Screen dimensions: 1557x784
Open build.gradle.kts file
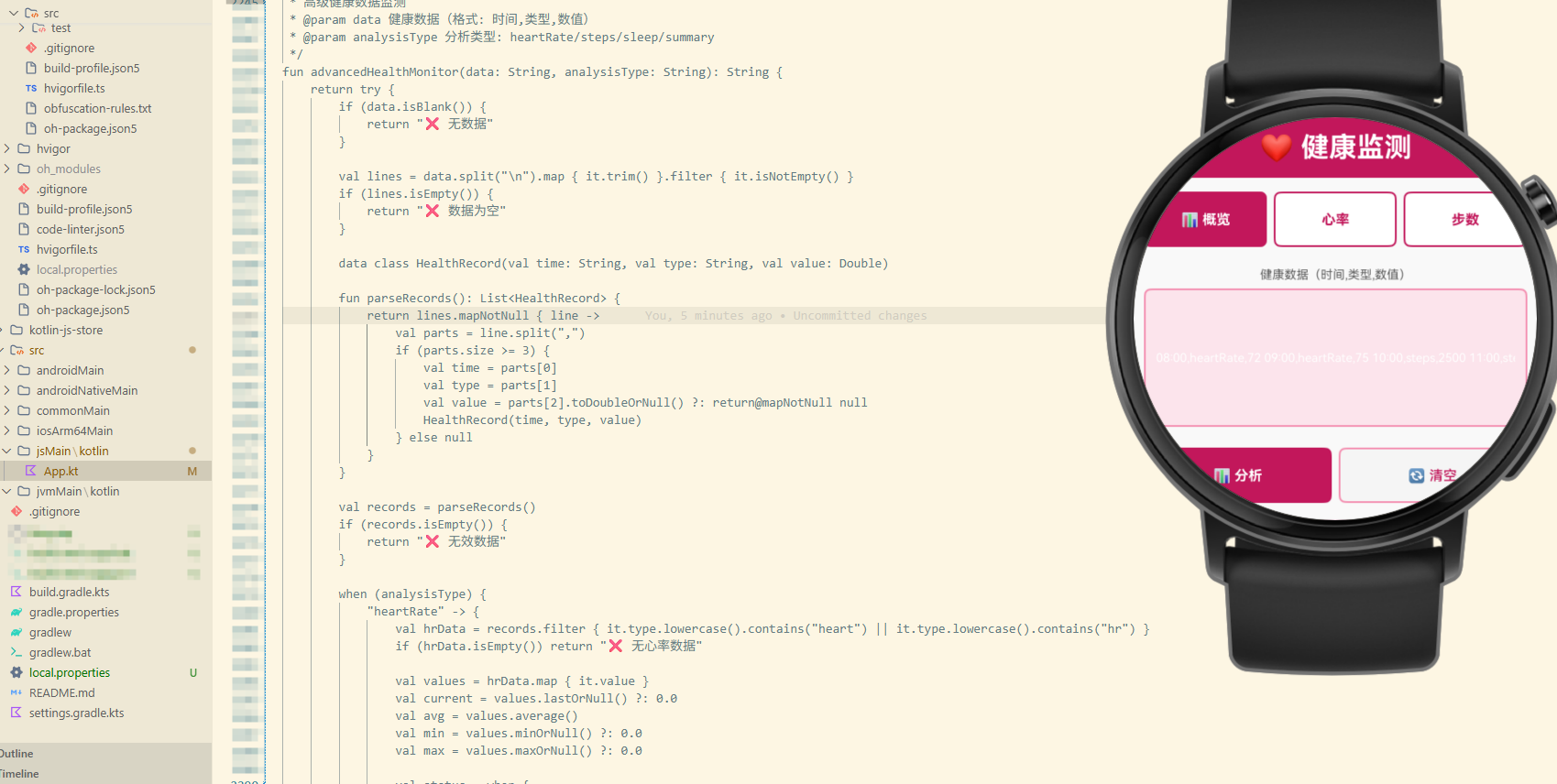(x=69, y=593)
